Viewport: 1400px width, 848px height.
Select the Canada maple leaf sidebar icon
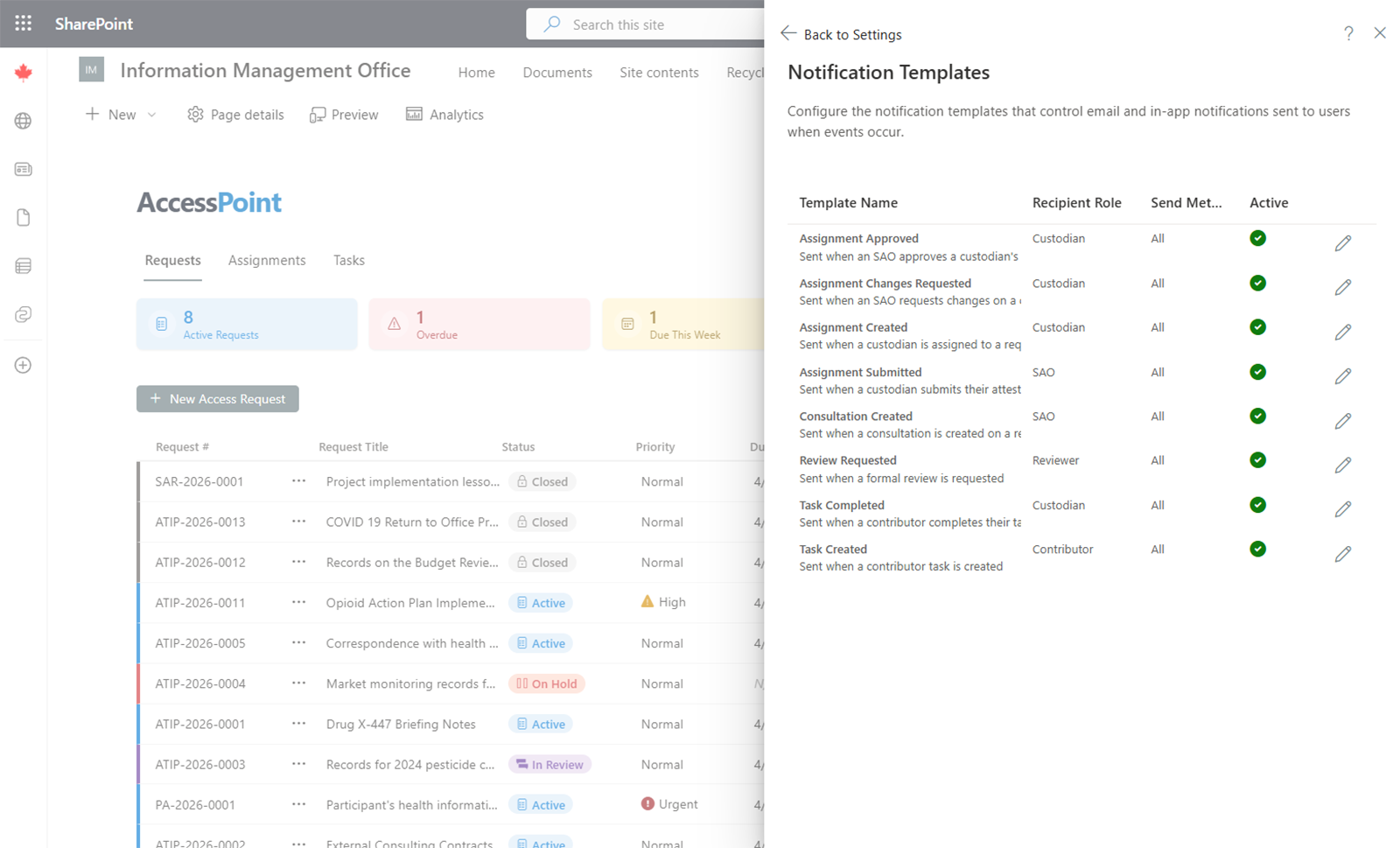click(23, 73)
